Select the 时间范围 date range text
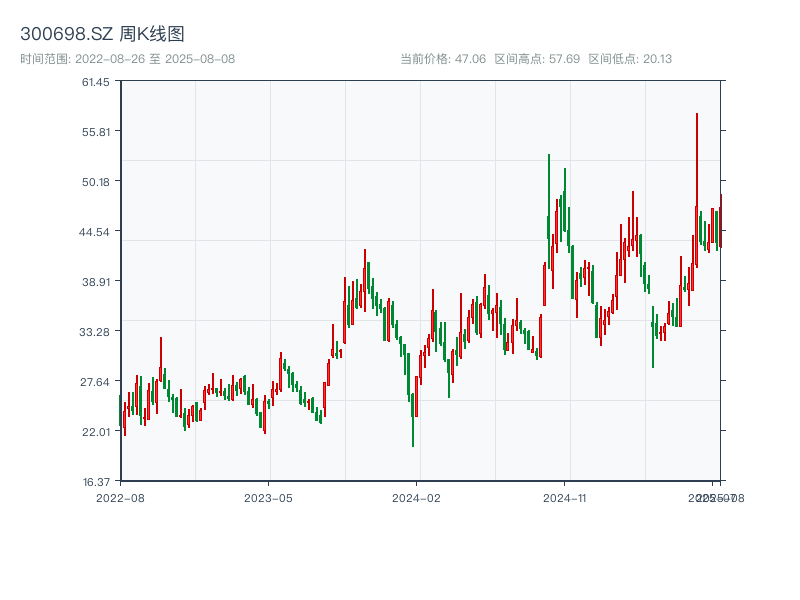800x600 pixels. (127, 59)
